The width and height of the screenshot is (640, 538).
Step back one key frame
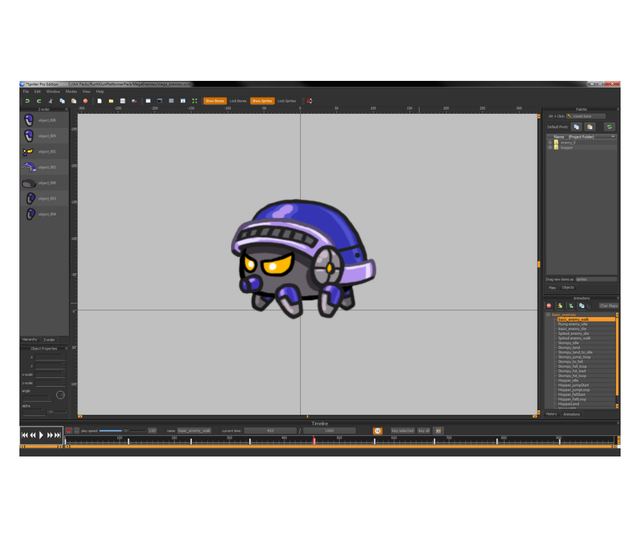click(x=33, y=435)
